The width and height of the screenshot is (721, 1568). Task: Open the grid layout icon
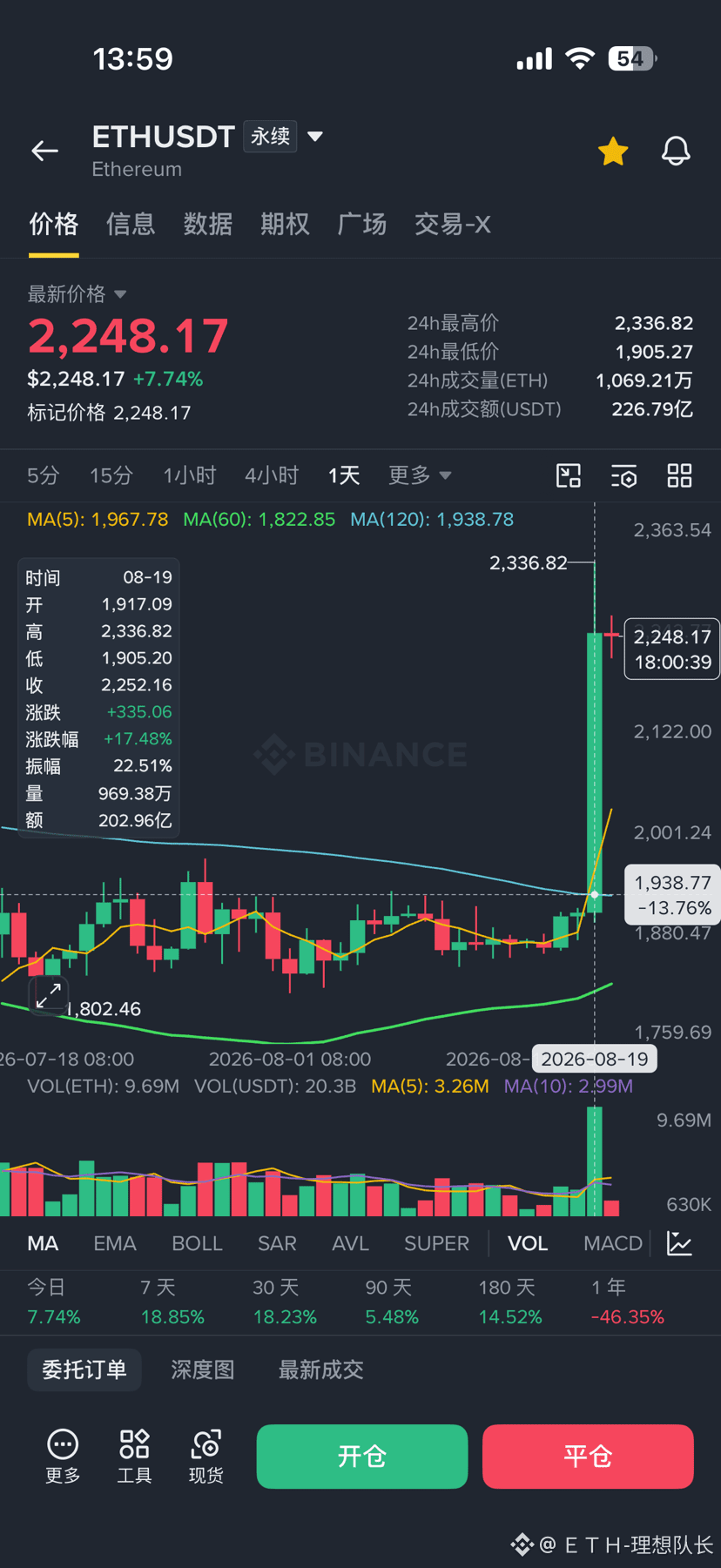[x=679, y=475]
